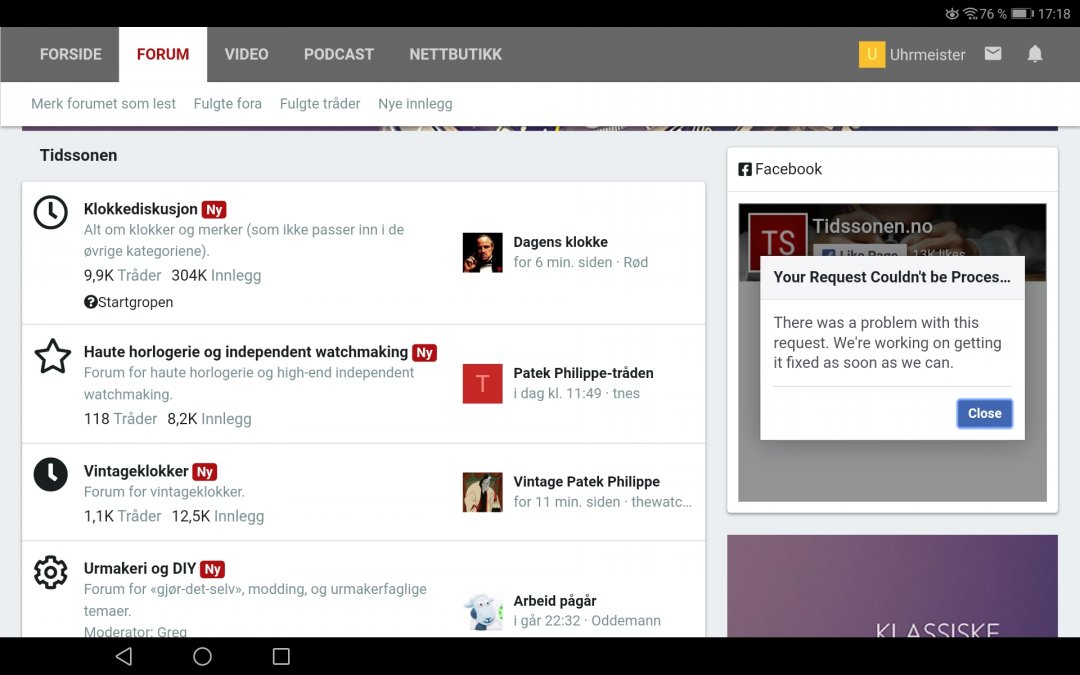1080x675 pixels.
Task: Select the Haute horlogerie star icon
Action: pyautogui.click(x=52, y=356)
